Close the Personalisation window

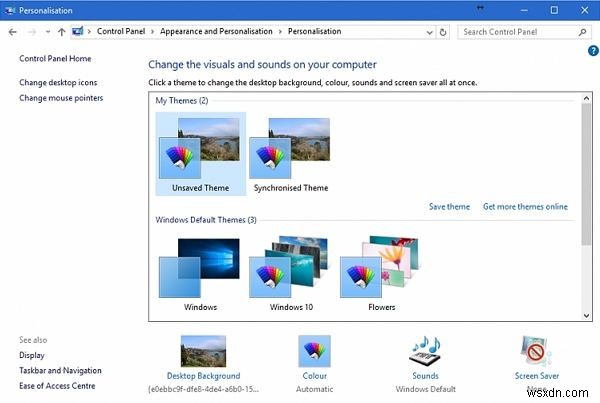pos(584,10)
